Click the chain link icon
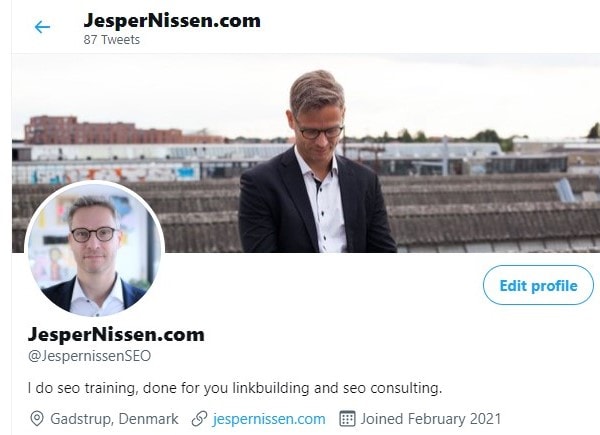This screenshot has width=600, height=435. 199,419
